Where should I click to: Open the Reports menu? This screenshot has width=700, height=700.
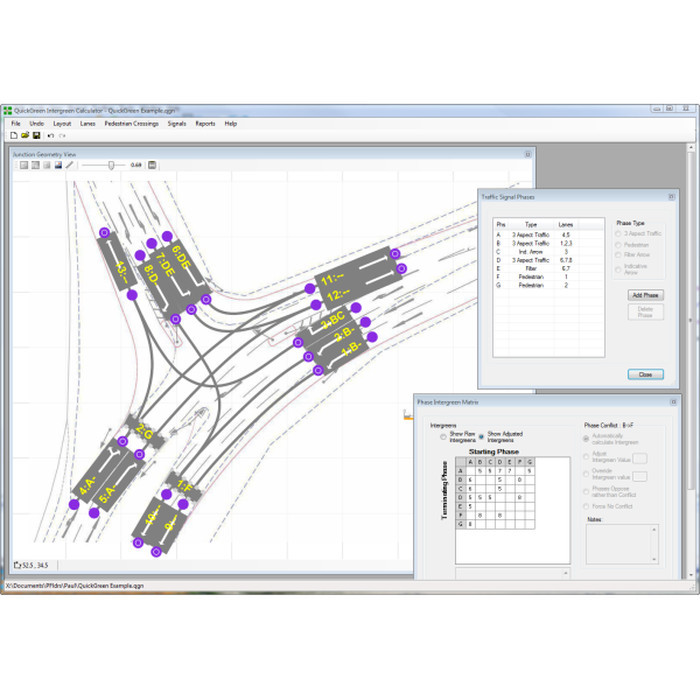(x=205, y=123)
